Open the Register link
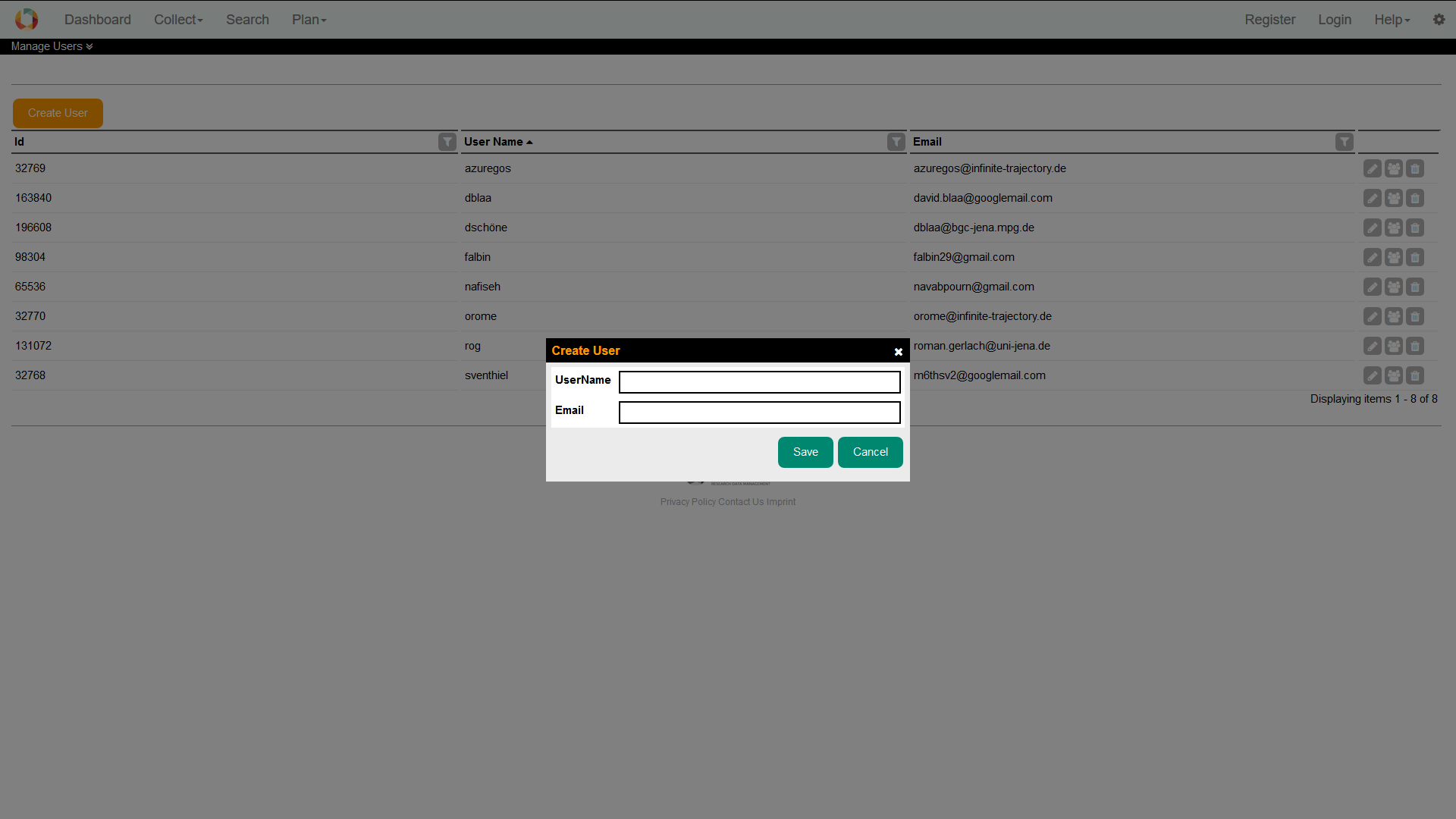Viewport: 1456px width, 819px height. tap(1269, 20)
